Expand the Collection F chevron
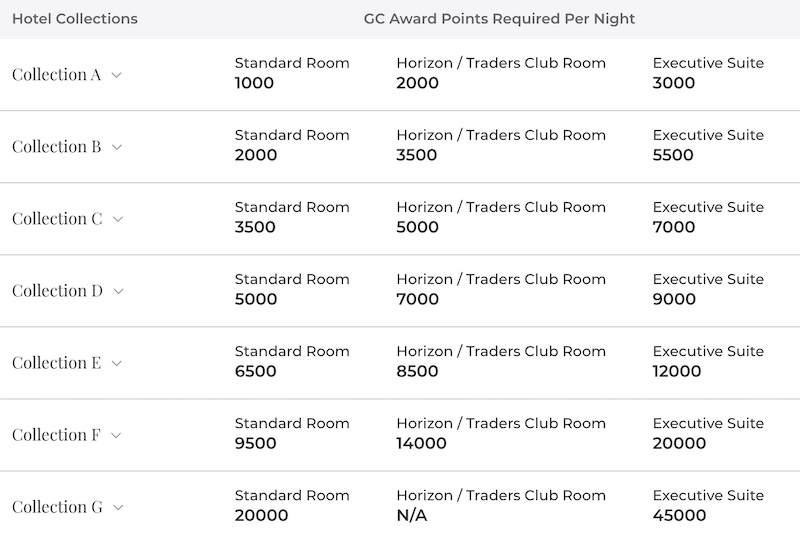Screen dimensions: 800x540 point(116,435)
